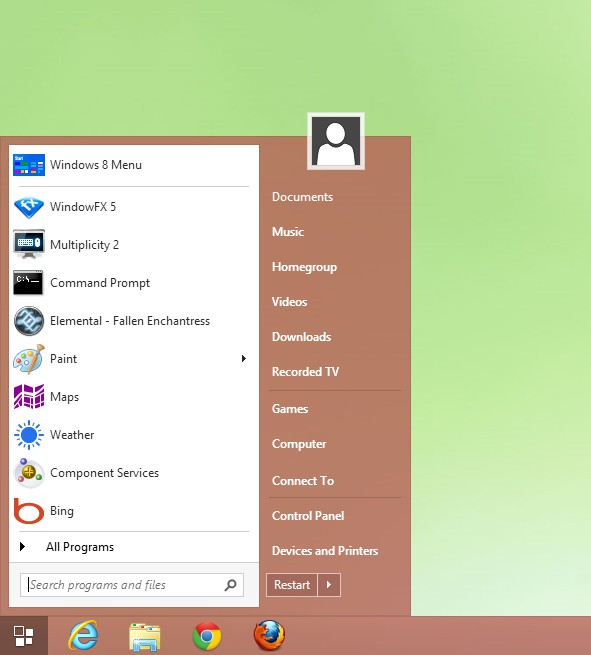The image size is (591, 655).
Task: Expand the All Programs arrow
Action: tap(23, 546)
